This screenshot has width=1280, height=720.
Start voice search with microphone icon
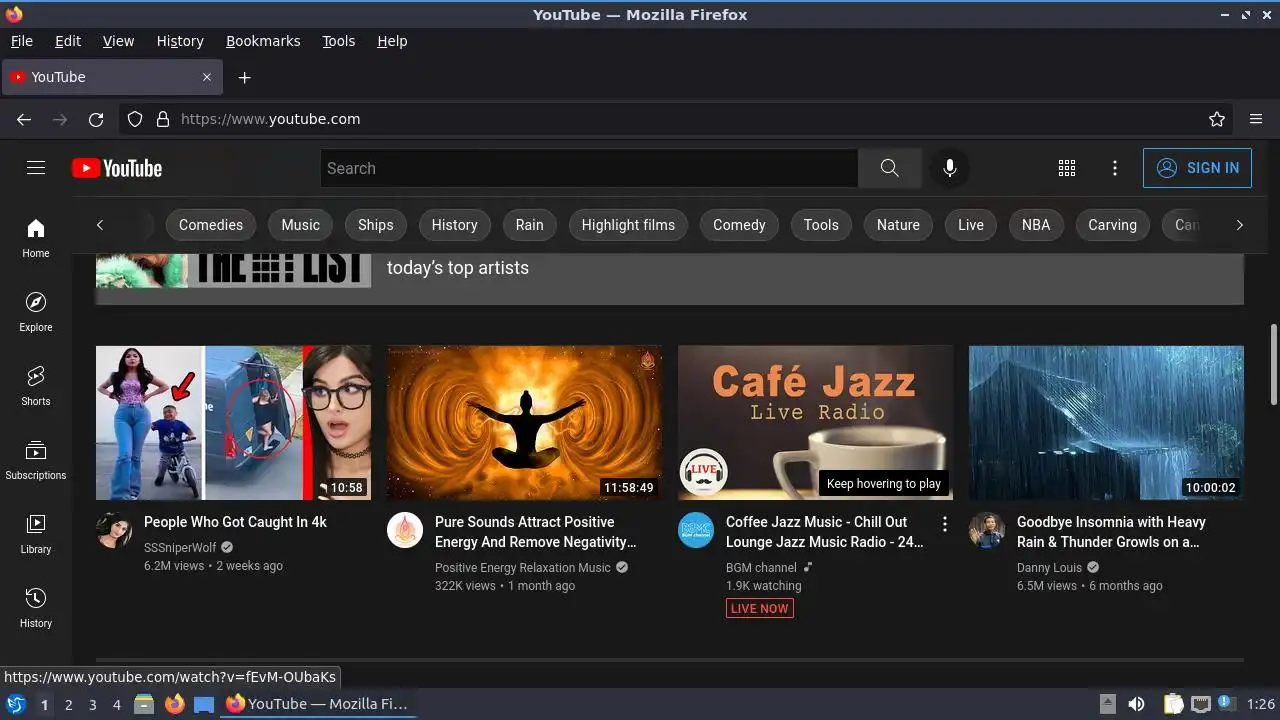pyautogui.click(x=950, y=168)
